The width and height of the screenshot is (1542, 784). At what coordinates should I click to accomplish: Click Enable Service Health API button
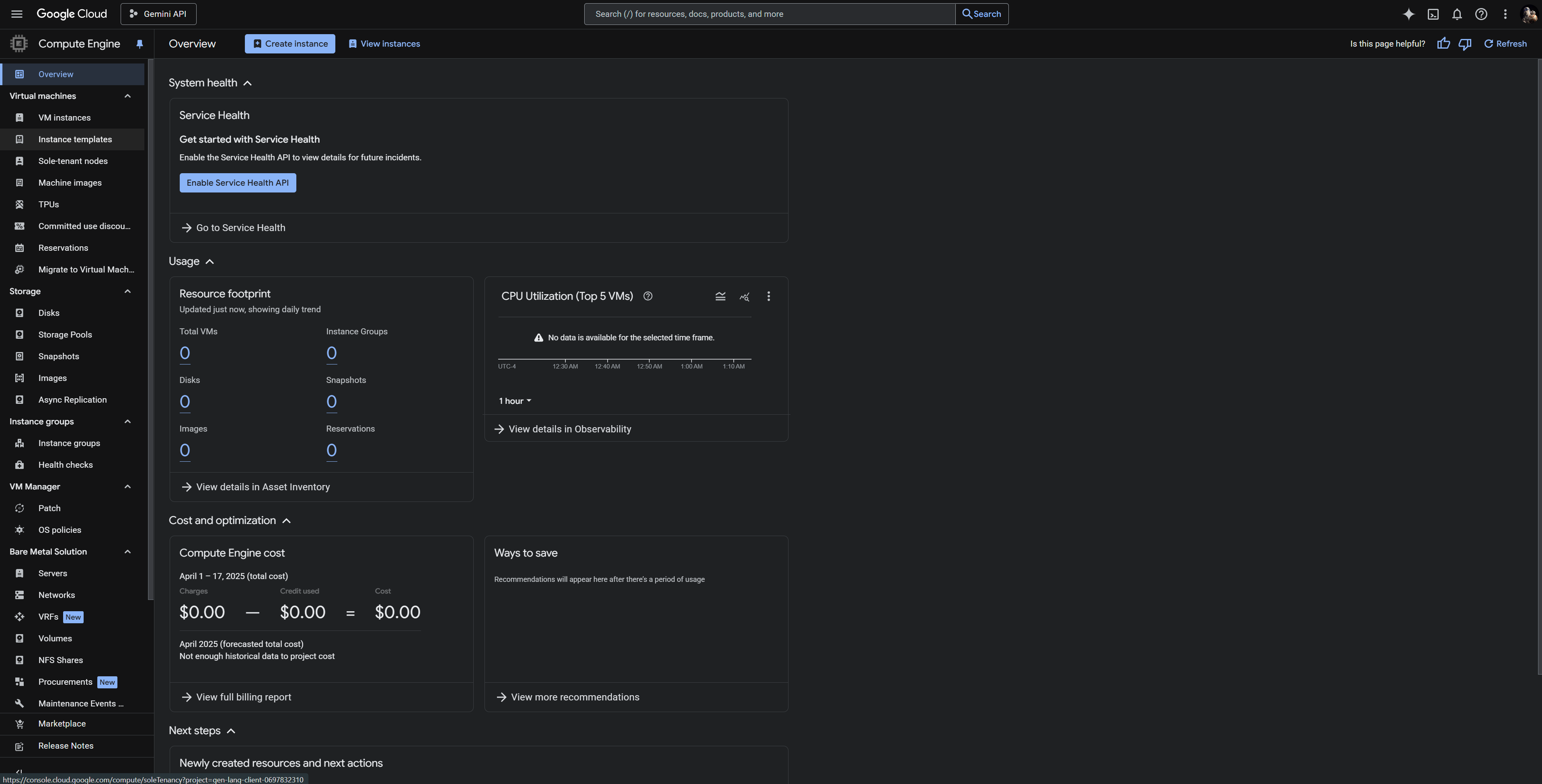pyautogui.click(x=238, y=183)
